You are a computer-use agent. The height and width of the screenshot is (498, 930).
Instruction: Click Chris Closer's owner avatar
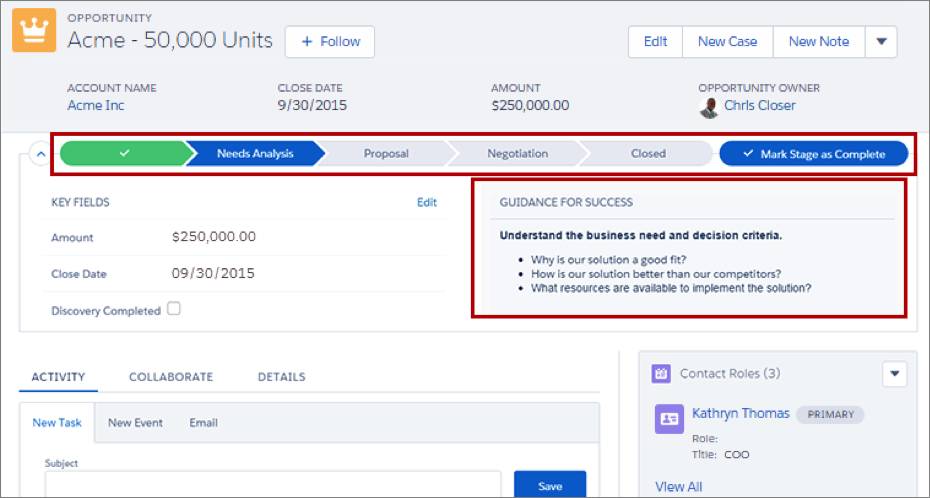708,107
